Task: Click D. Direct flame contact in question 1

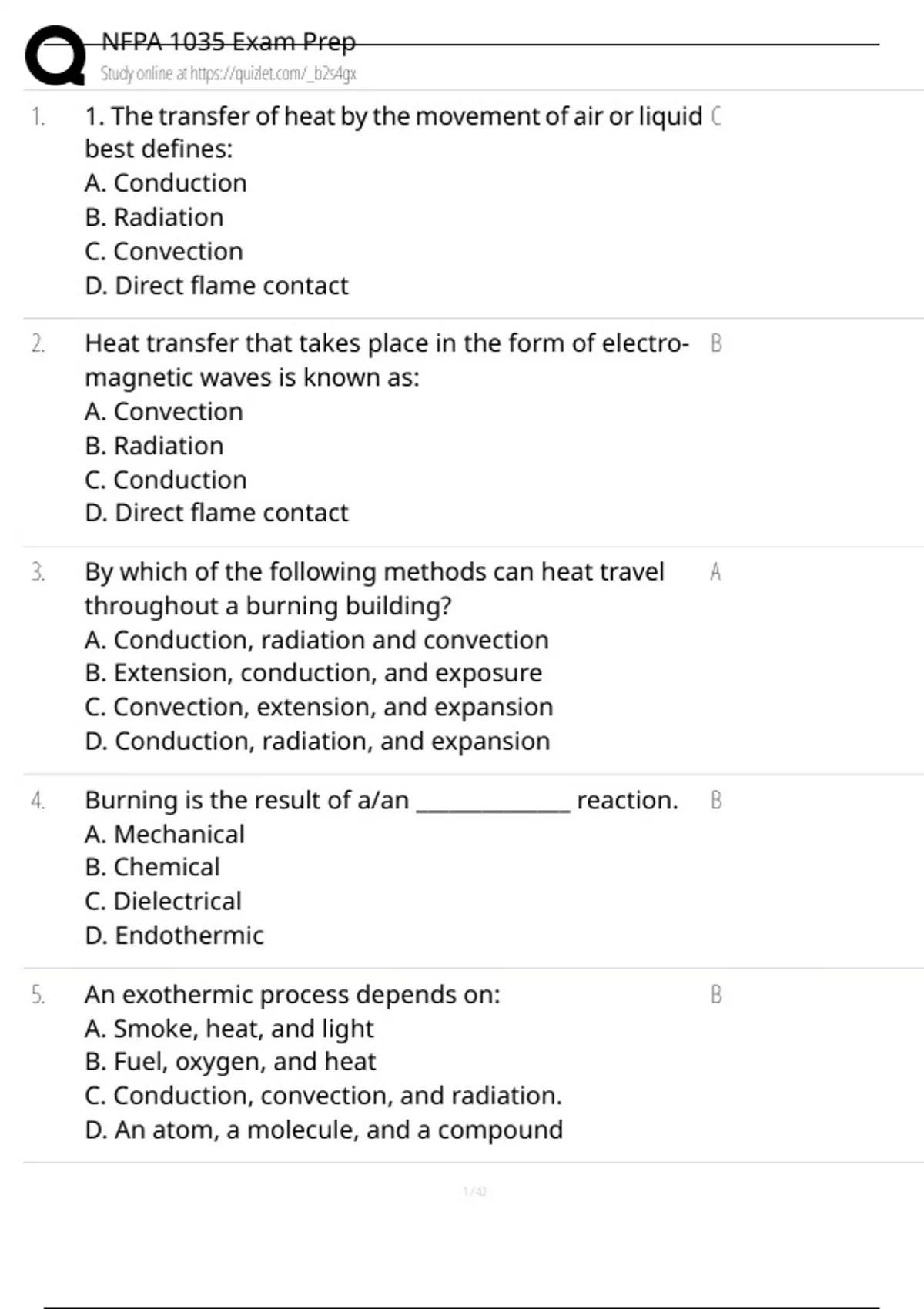Action: click(216, 286)
